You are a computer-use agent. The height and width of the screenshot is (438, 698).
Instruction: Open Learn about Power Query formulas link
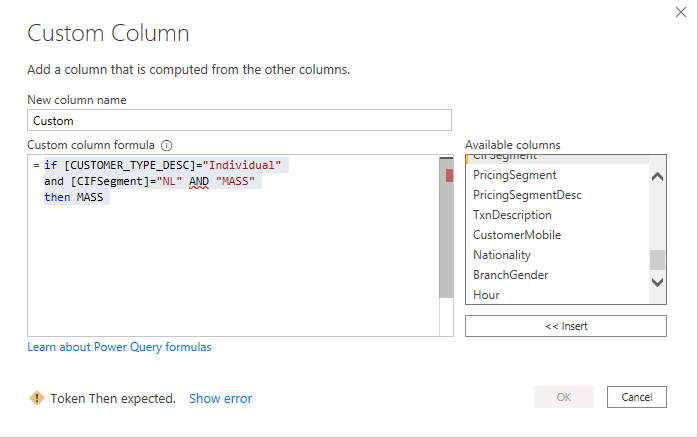[x=119, y=347]
